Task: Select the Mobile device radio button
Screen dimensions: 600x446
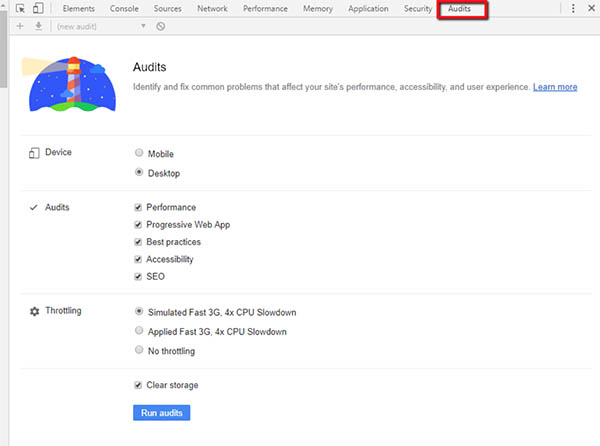Action: click(139, 153)
